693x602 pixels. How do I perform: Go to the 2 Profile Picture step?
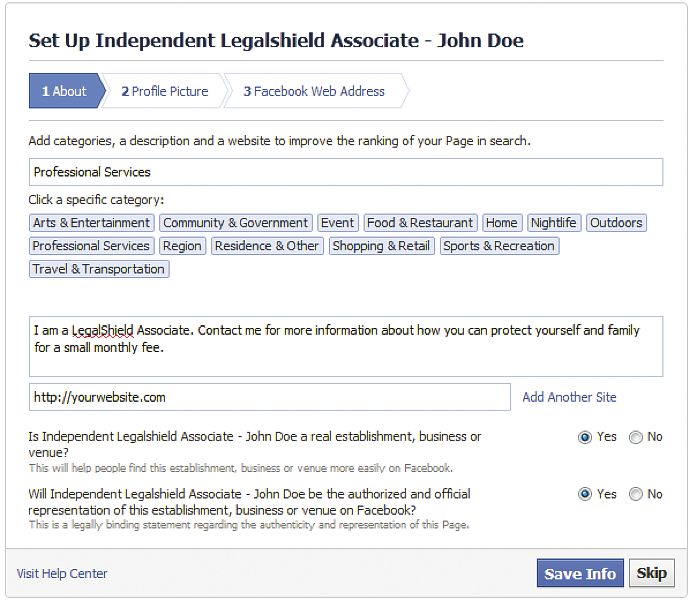[165, 91]
